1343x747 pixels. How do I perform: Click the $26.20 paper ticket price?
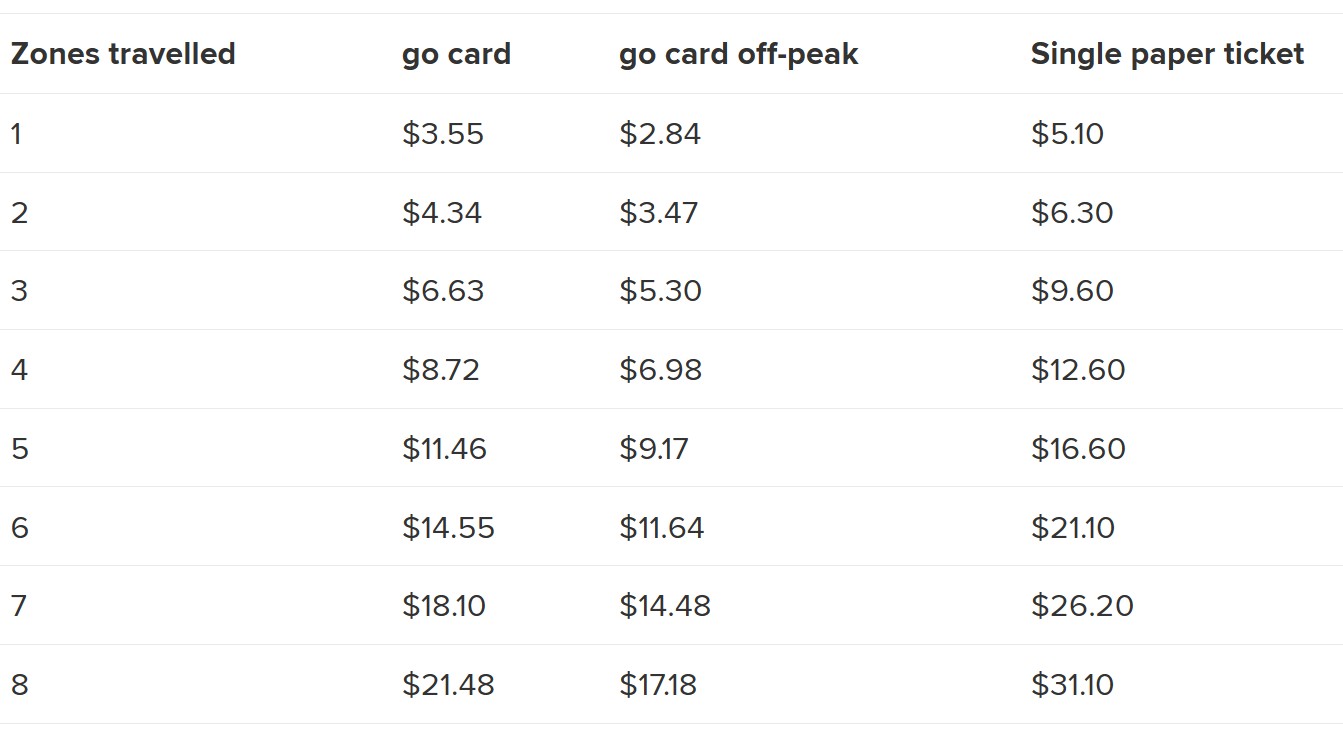tap(1082, 606)
